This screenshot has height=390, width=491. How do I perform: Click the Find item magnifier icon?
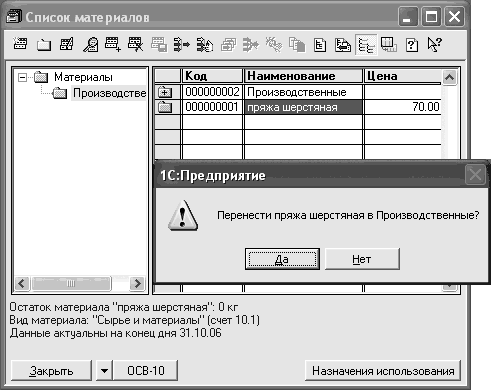[90, 45]
